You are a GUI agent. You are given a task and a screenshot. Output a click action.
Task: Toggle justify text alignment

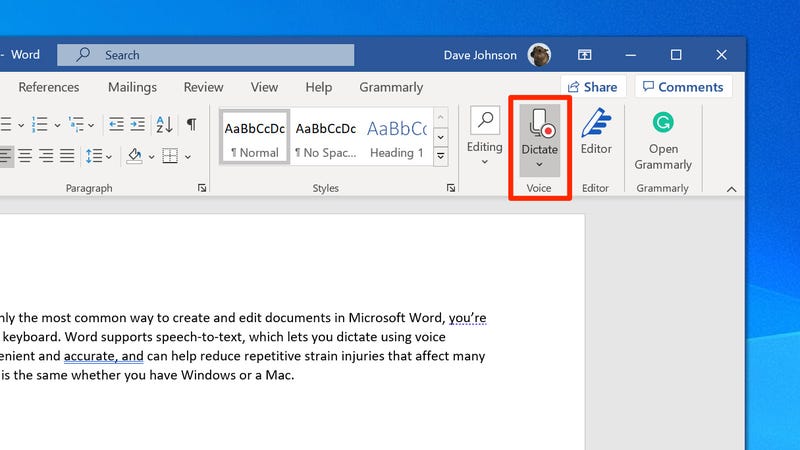67,156
